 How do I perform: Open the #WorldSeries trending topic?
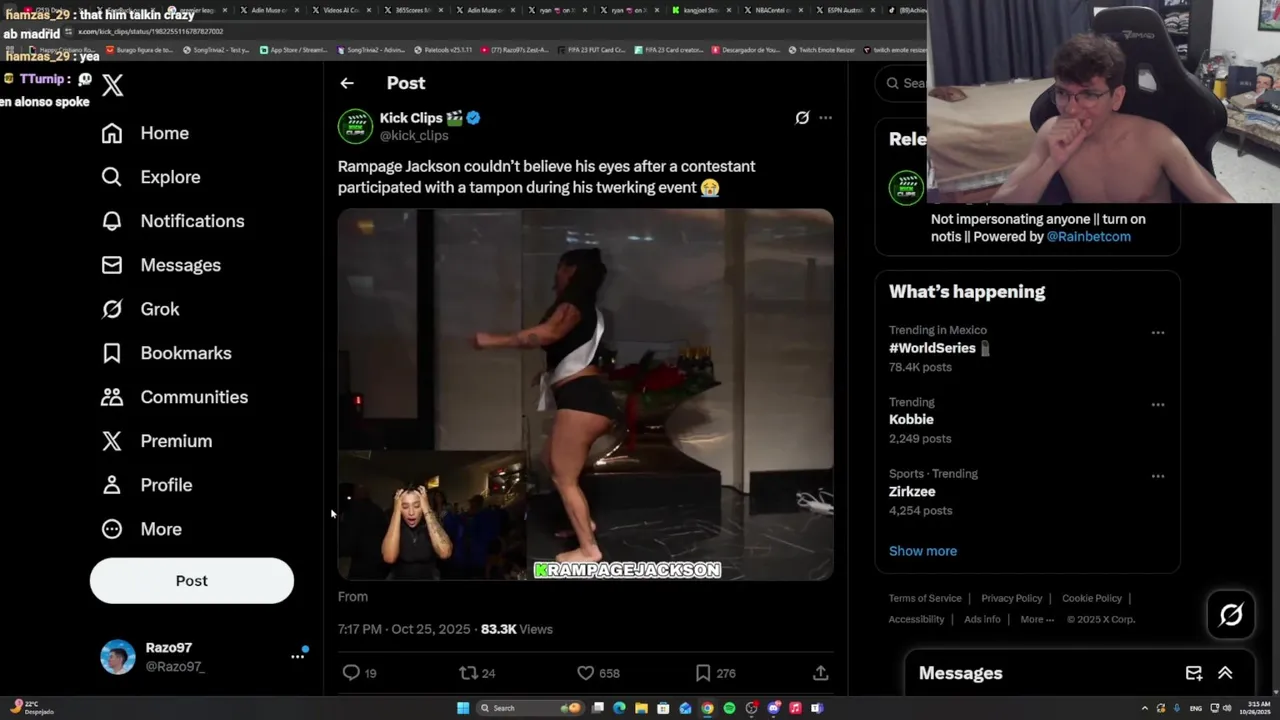932,348
